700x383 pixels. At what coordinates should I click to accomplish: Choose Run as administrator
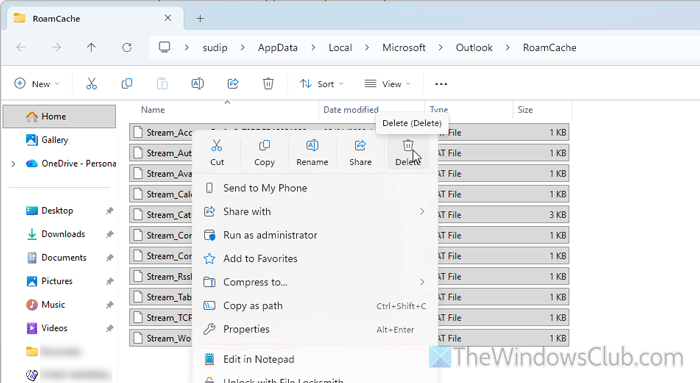314,235
